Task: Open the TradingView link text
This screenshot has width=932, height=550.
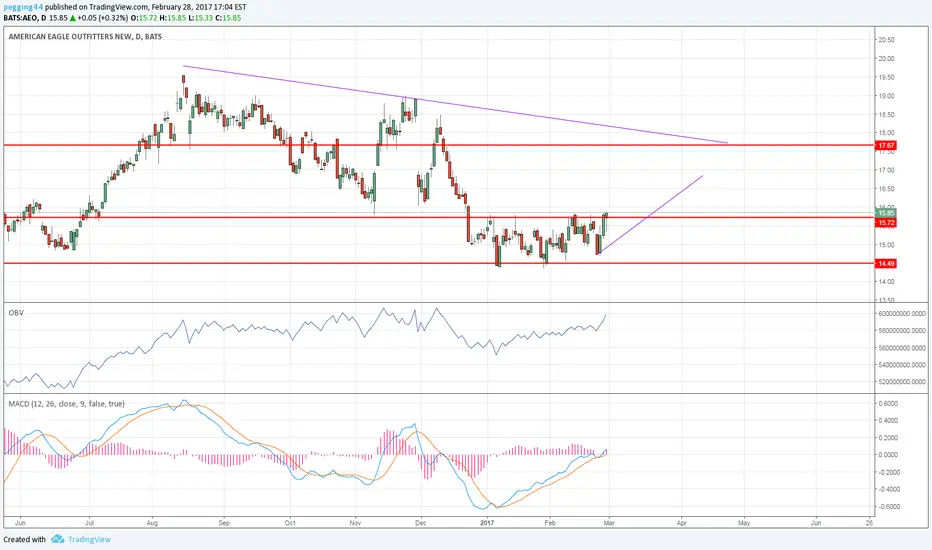Action: coord(89,539)
